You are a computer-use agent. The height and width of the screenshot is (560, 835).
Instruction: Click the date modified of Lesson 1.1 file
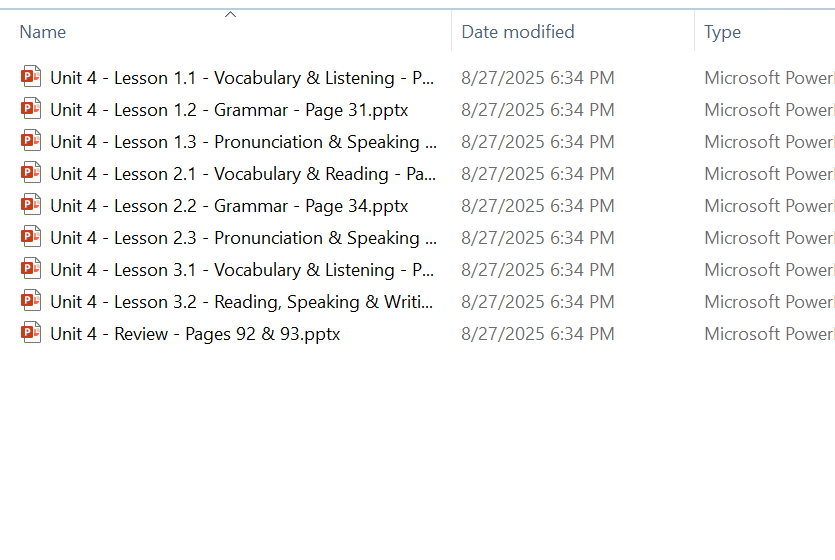pos(537,77)
